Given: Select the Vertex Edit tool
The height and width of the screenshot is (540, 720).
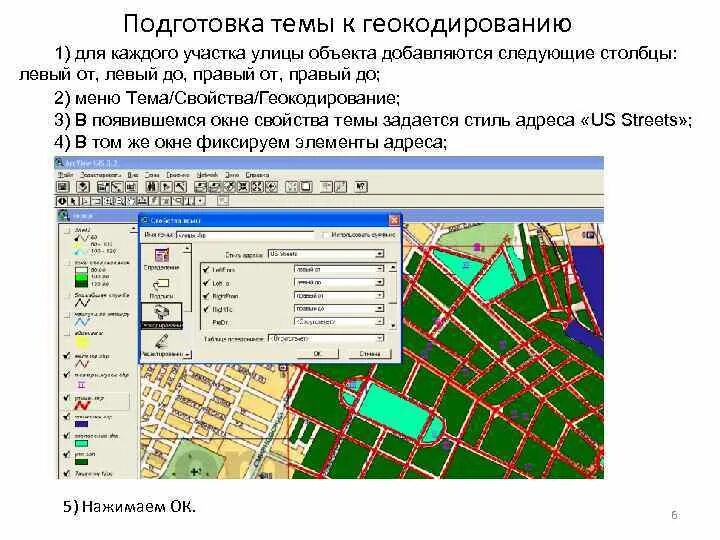Looking at the screenshot, I should [x=85, y=201].
